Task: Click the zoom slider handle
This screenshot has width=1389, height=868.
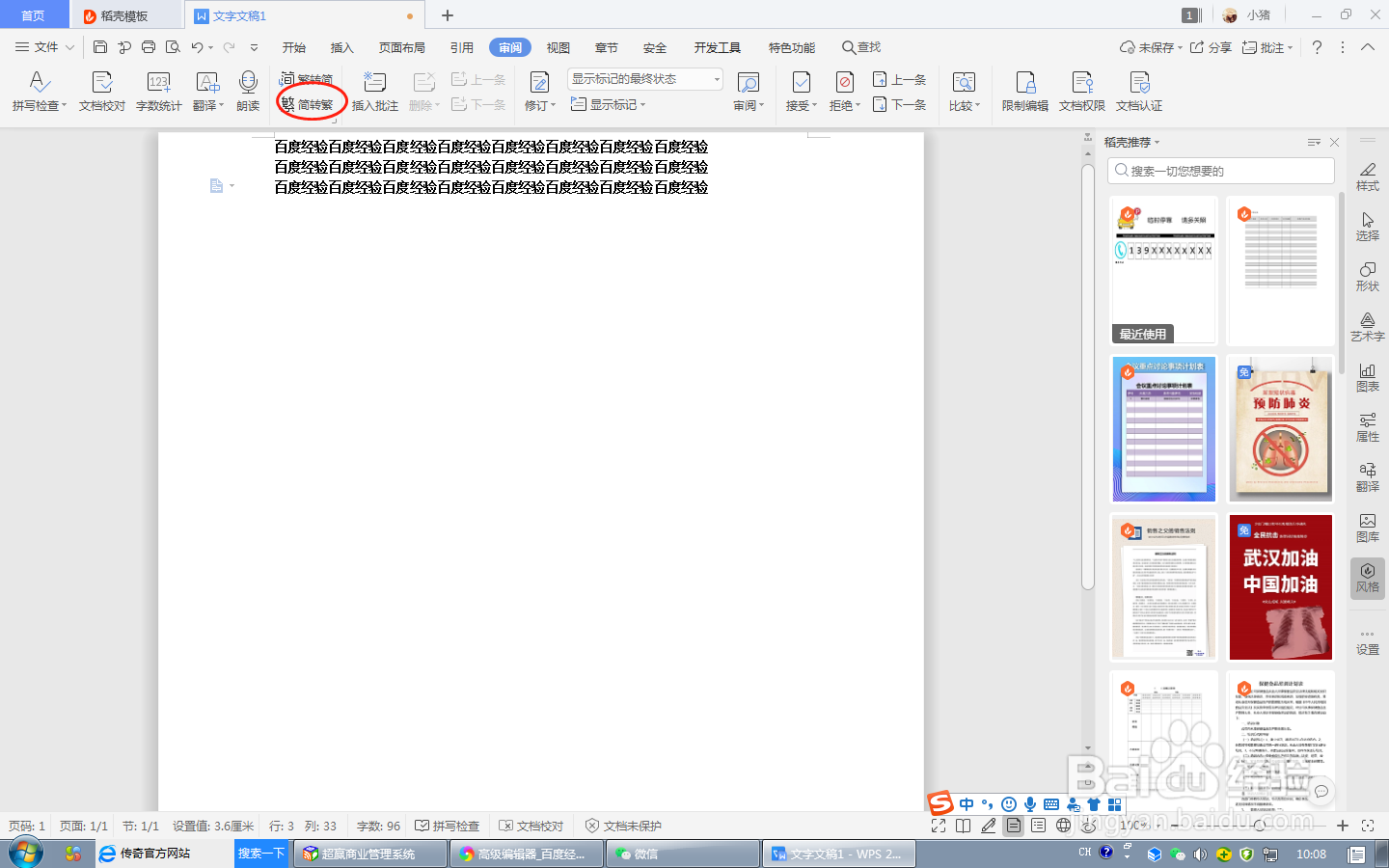Action: point(1260,826)
